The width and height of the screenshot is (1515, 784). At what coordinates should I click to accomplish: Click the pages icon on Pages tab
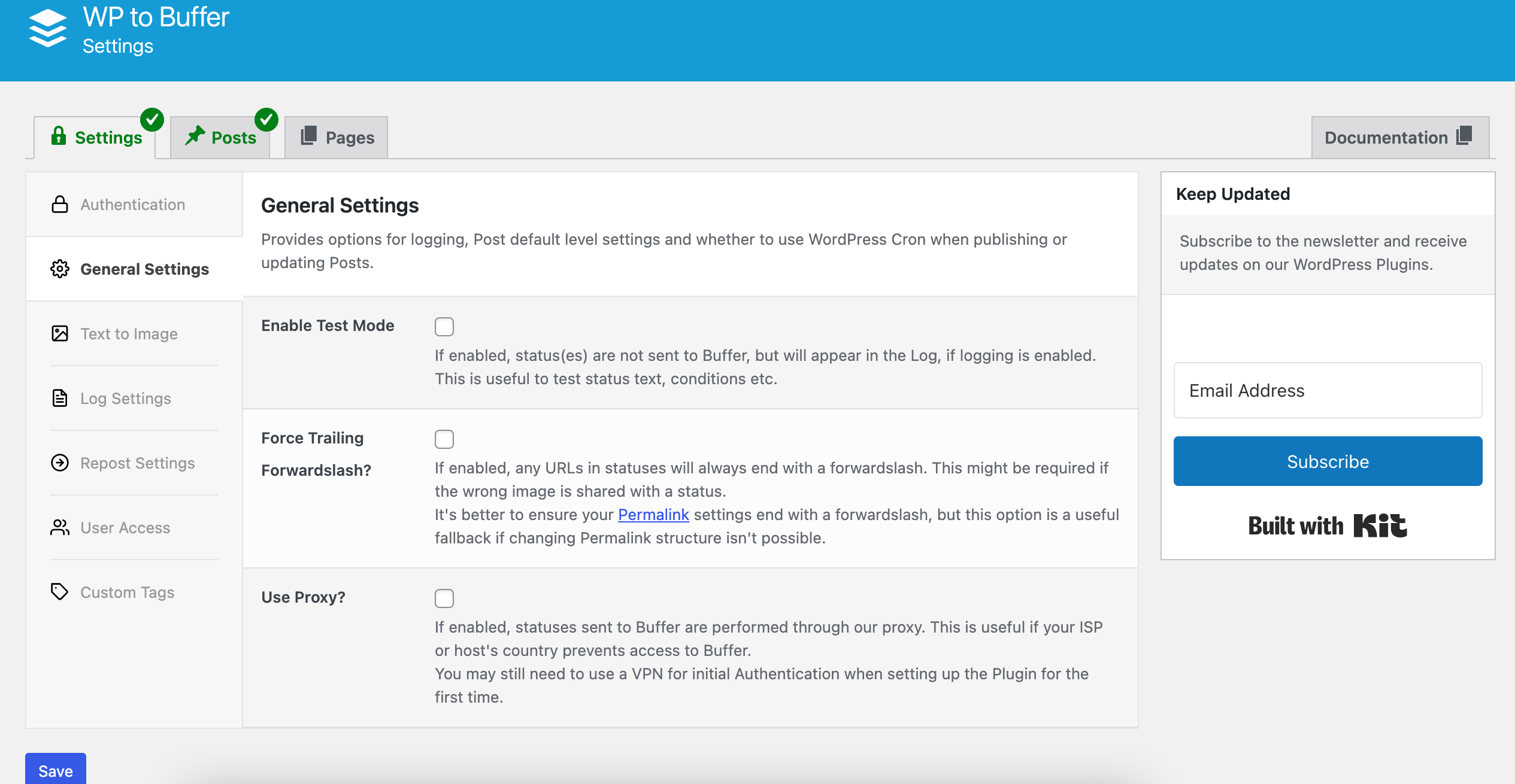[308, 135]
